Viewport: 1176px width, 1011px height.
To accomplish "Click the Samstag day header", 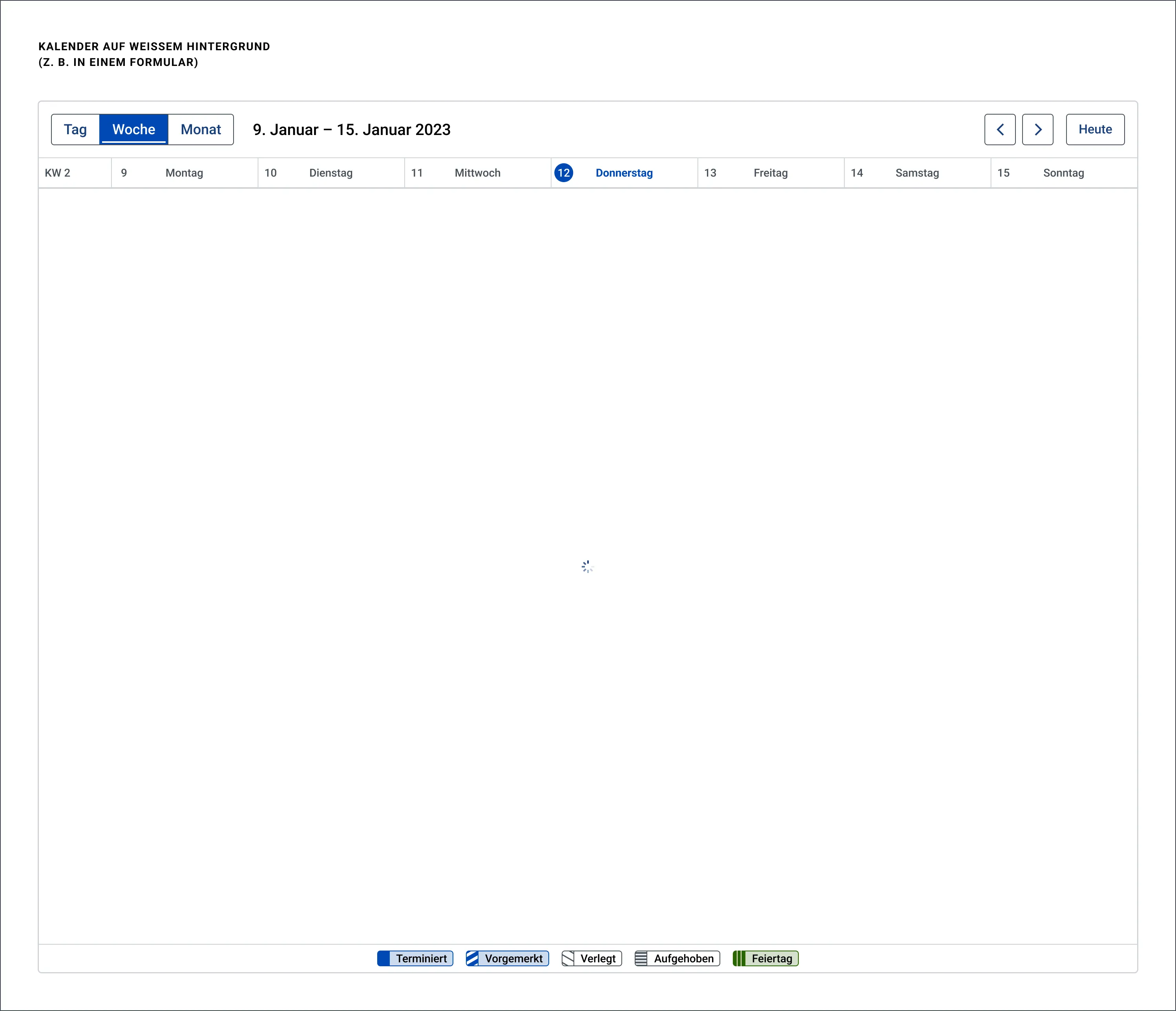I will [x=917, y=173].
